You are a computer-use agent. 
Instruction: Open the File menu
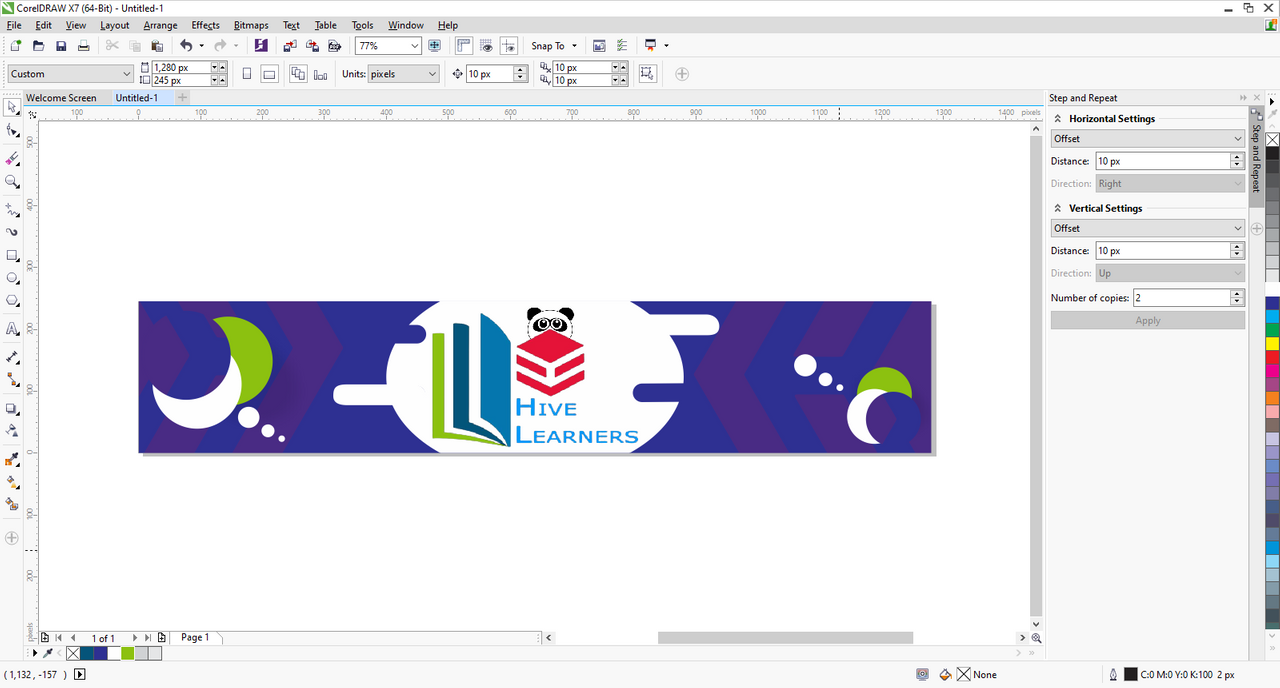[x=14, y=25]
